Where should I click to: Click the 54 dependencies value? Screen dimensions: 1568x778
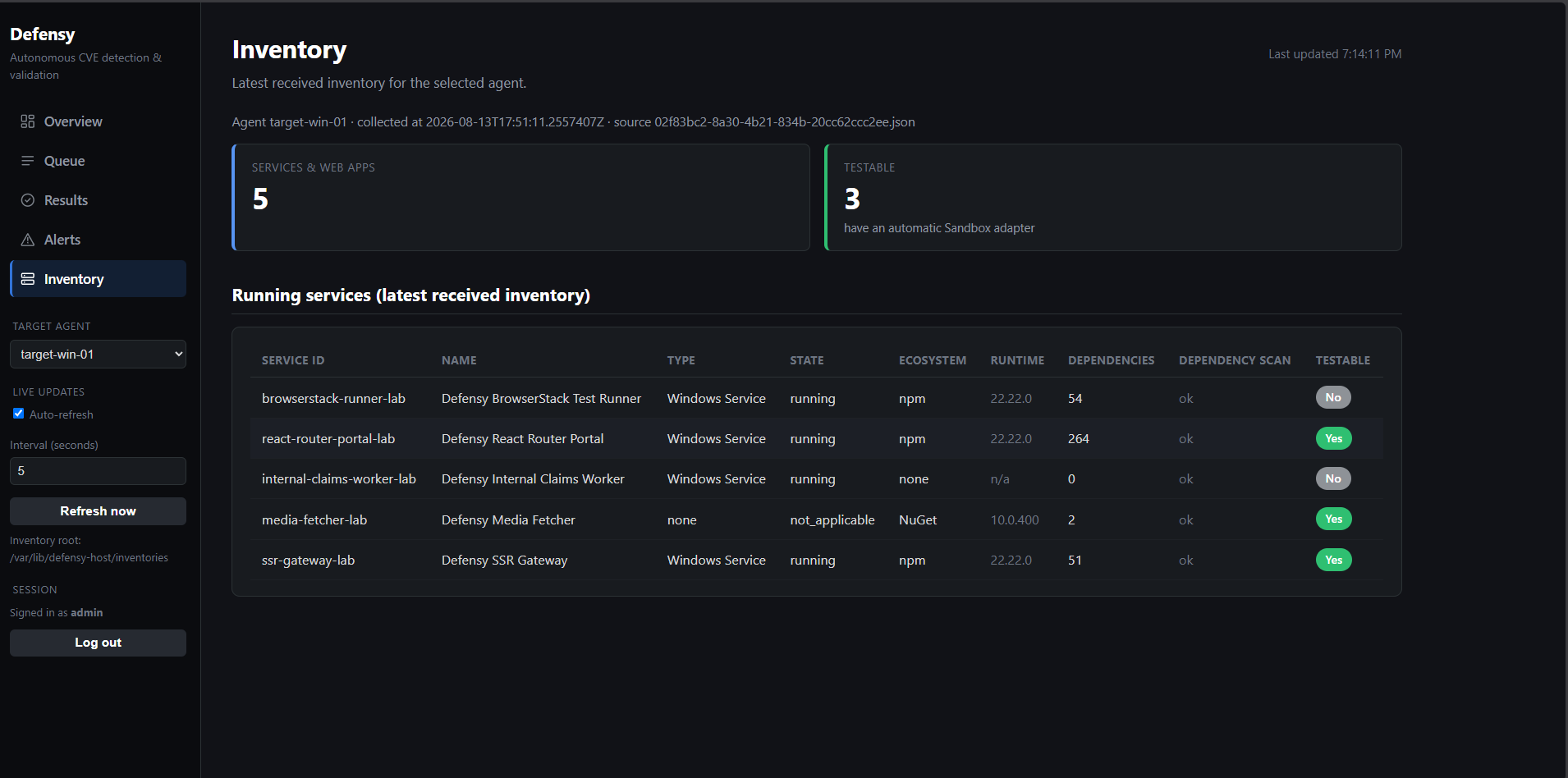coord(1075,399)
